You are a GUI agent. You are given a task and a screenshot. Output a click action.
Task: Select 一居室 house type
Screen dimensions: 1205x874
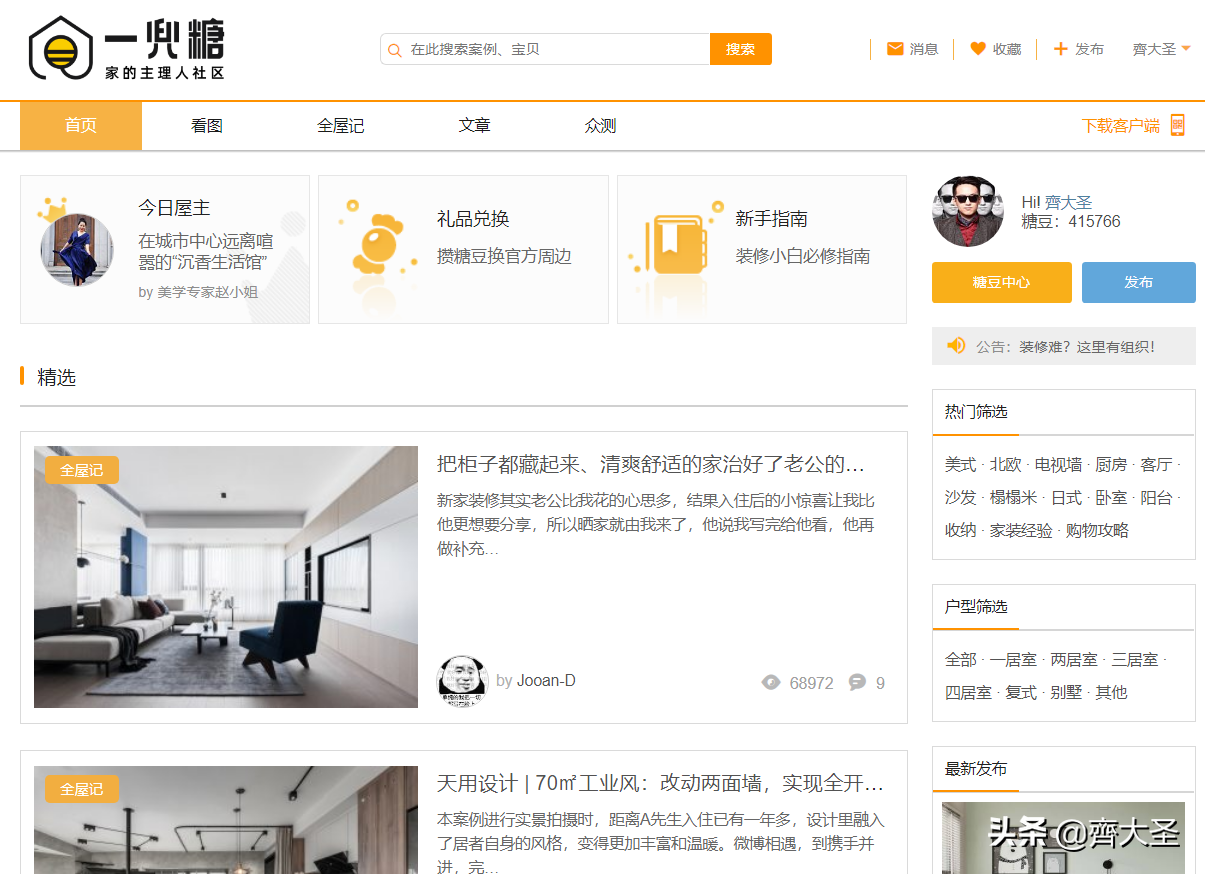[1013, 660]
